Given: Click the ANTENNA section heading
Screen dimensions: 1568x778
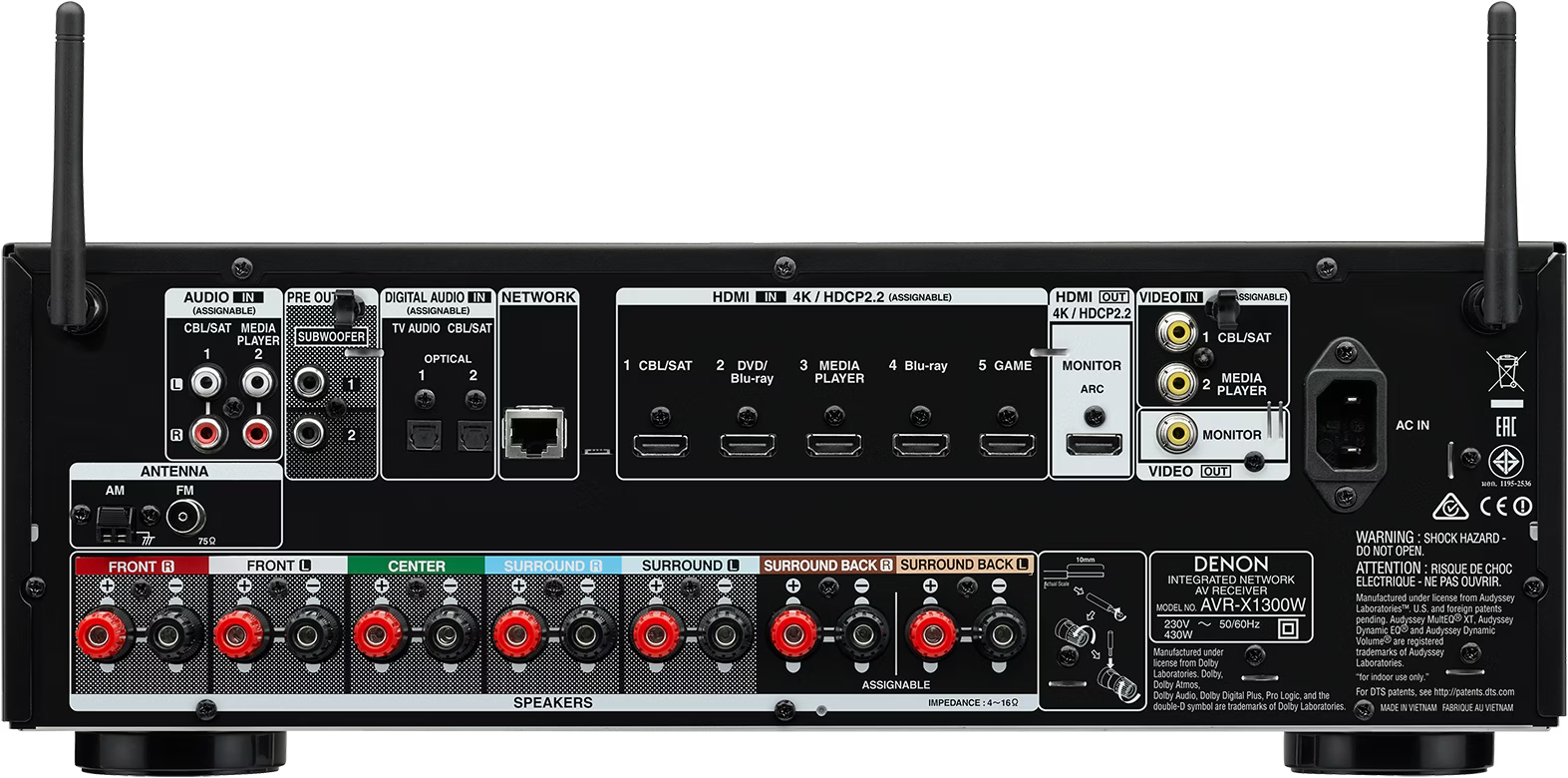Looking at the screenshot, I should coord(174,472).
